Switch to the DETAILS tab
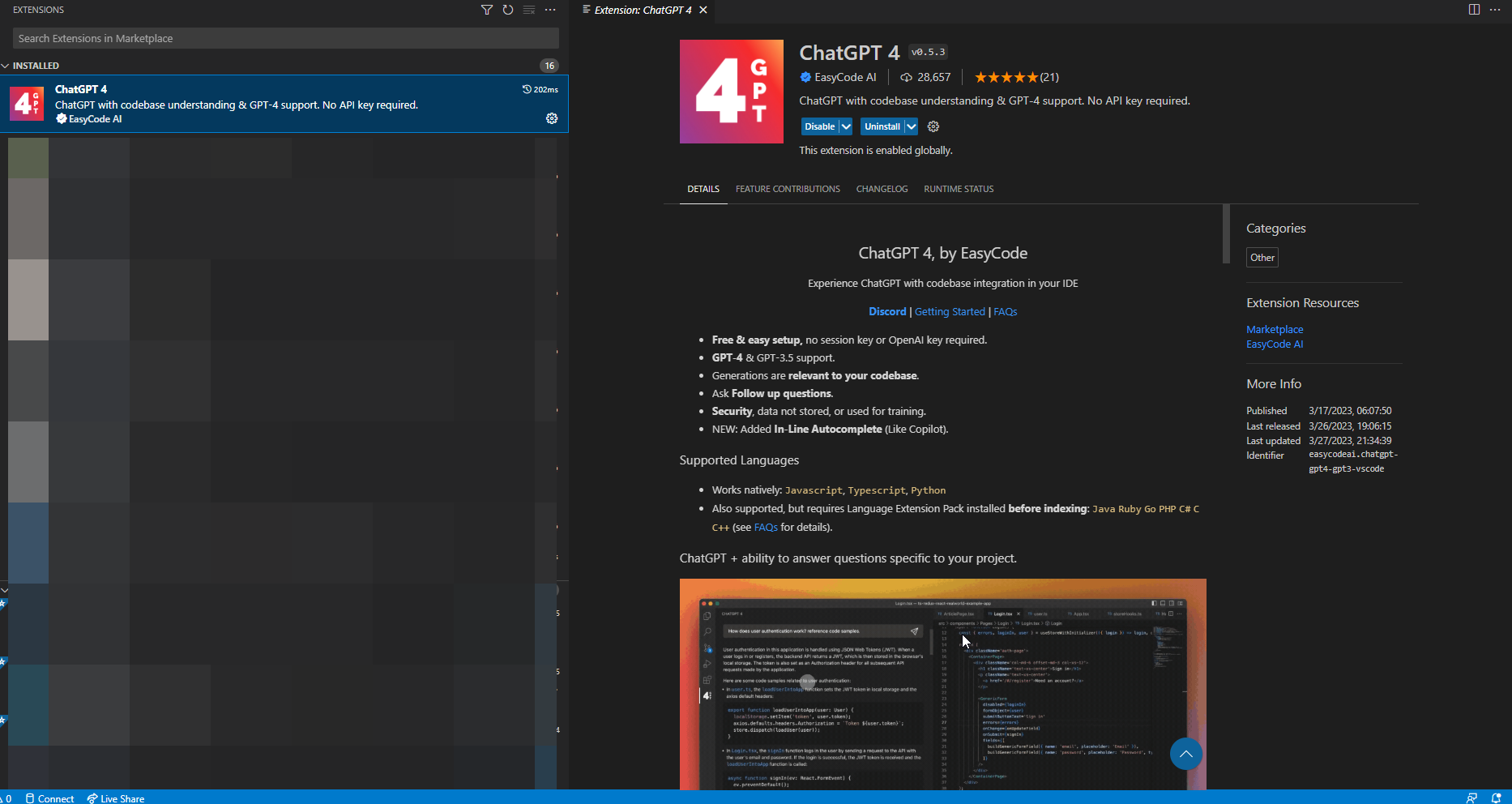Image resolution: width=1512 pixels, height=804 pixels. click(703, 189)
